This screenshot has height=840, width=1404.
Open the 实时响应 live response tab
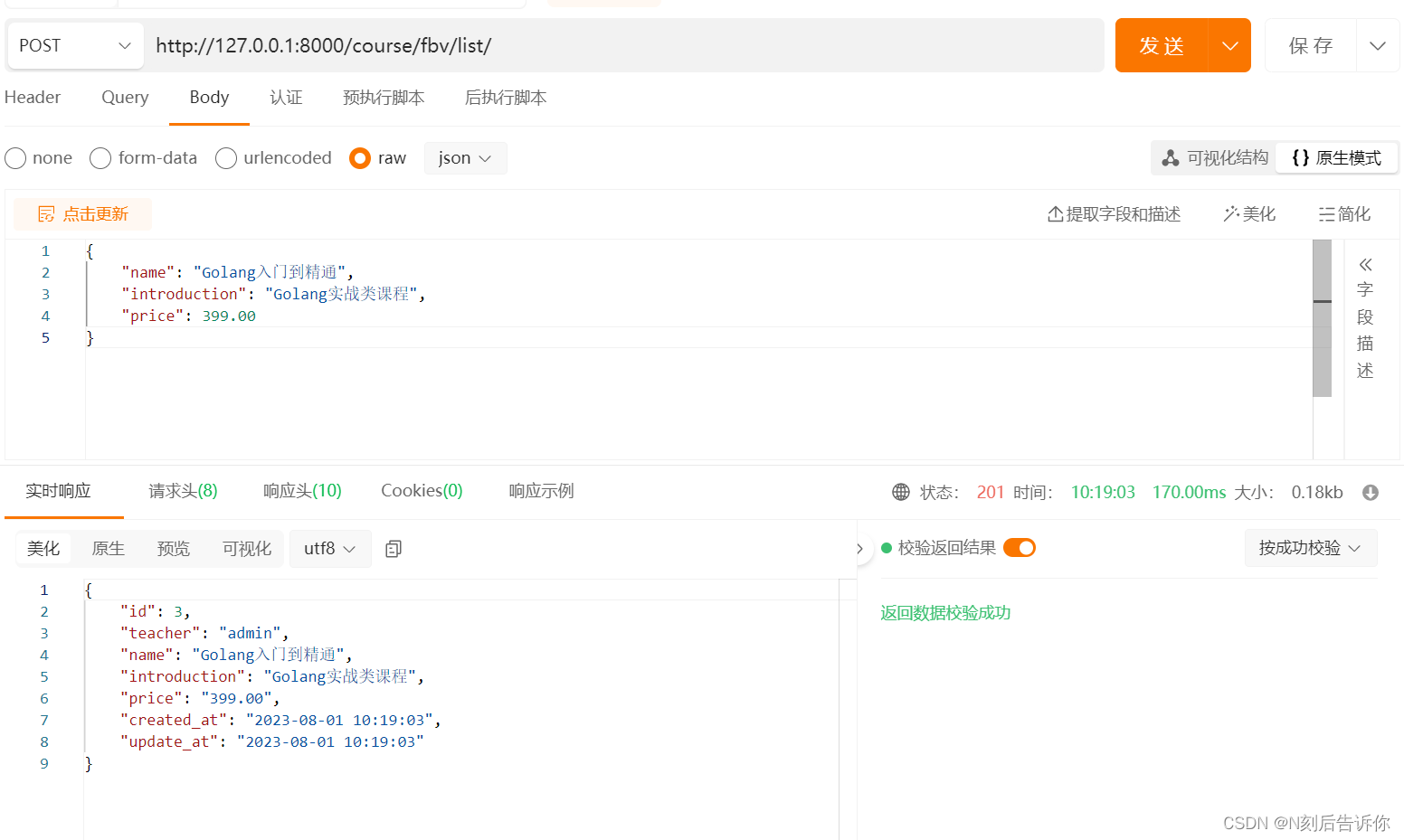[58, 491]
